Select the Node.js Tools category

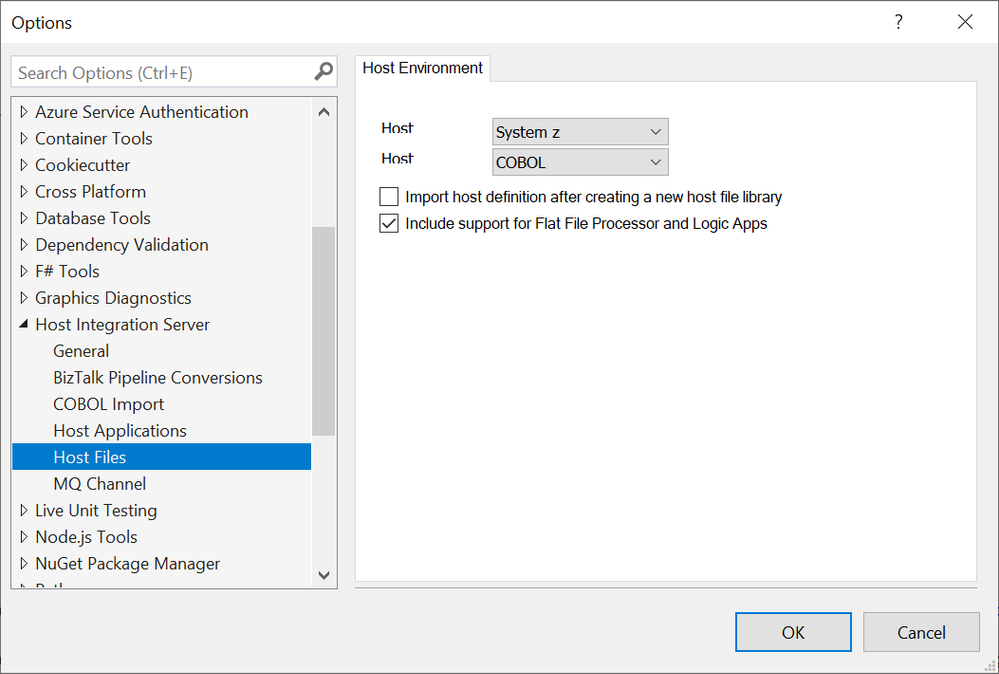pos(86,537)
